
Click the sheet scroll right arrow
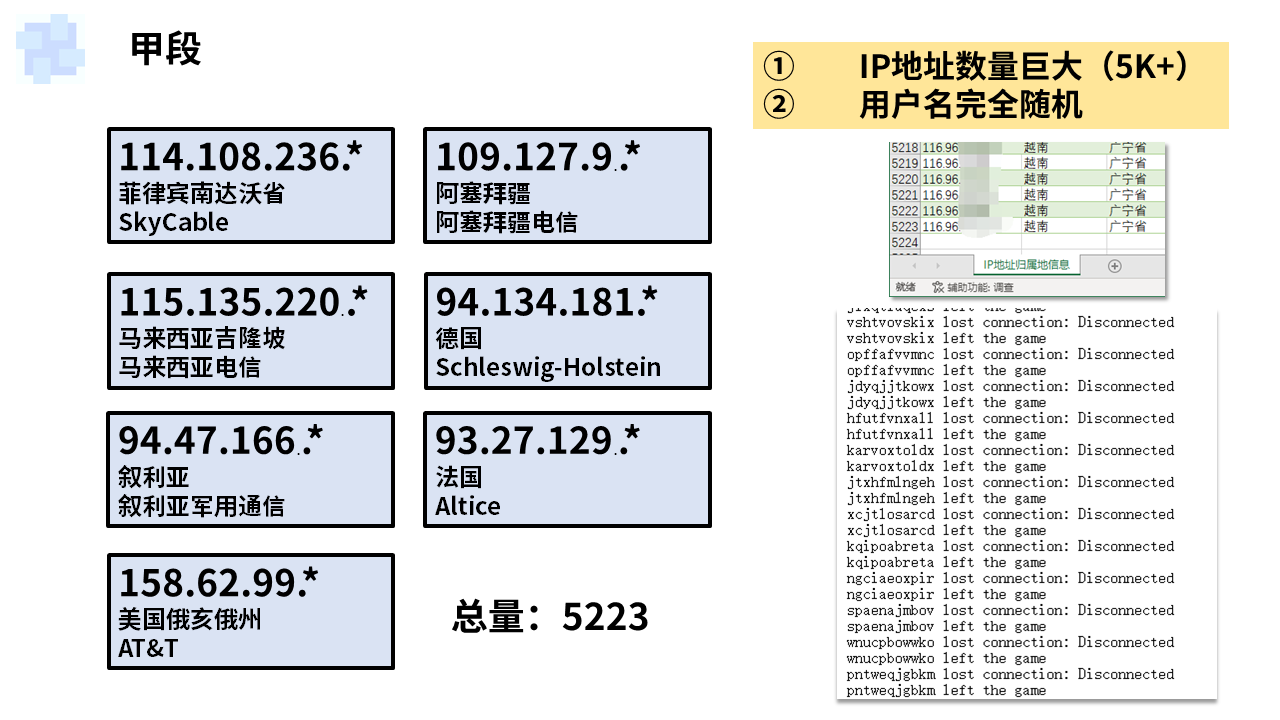pos(939,266)
